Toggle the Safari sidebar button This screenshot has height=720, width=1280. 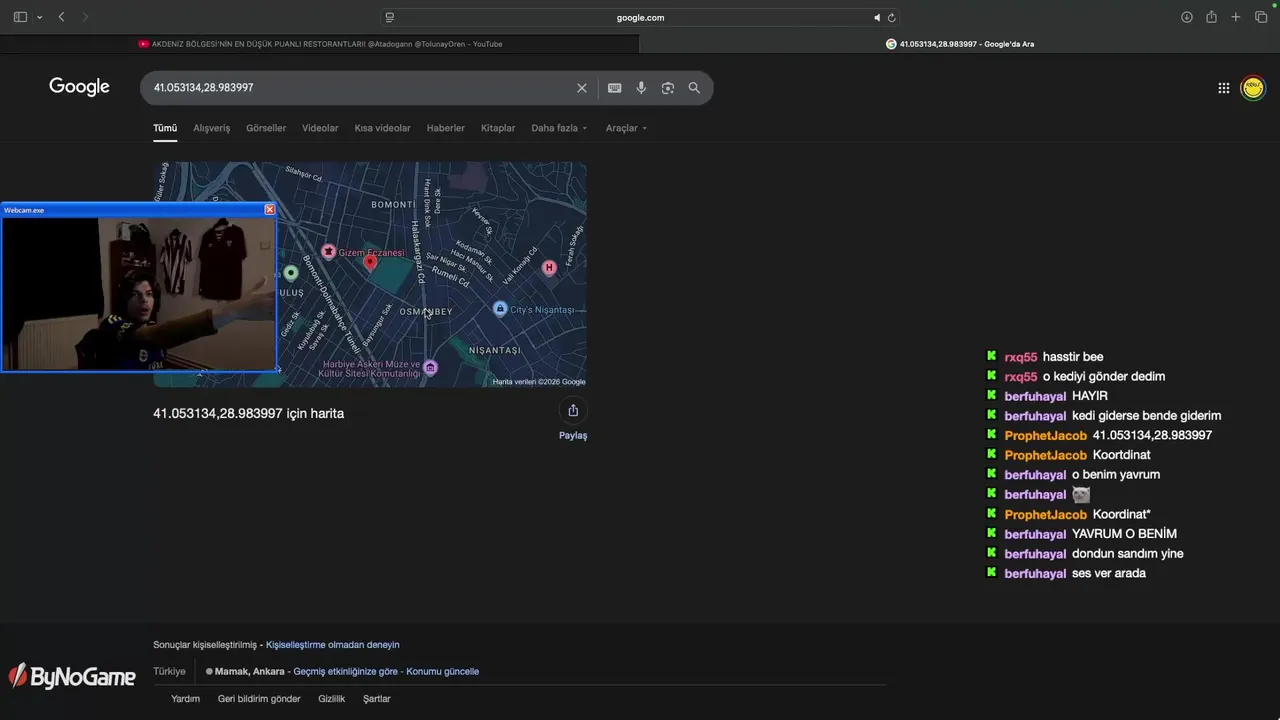click(20, 17)
